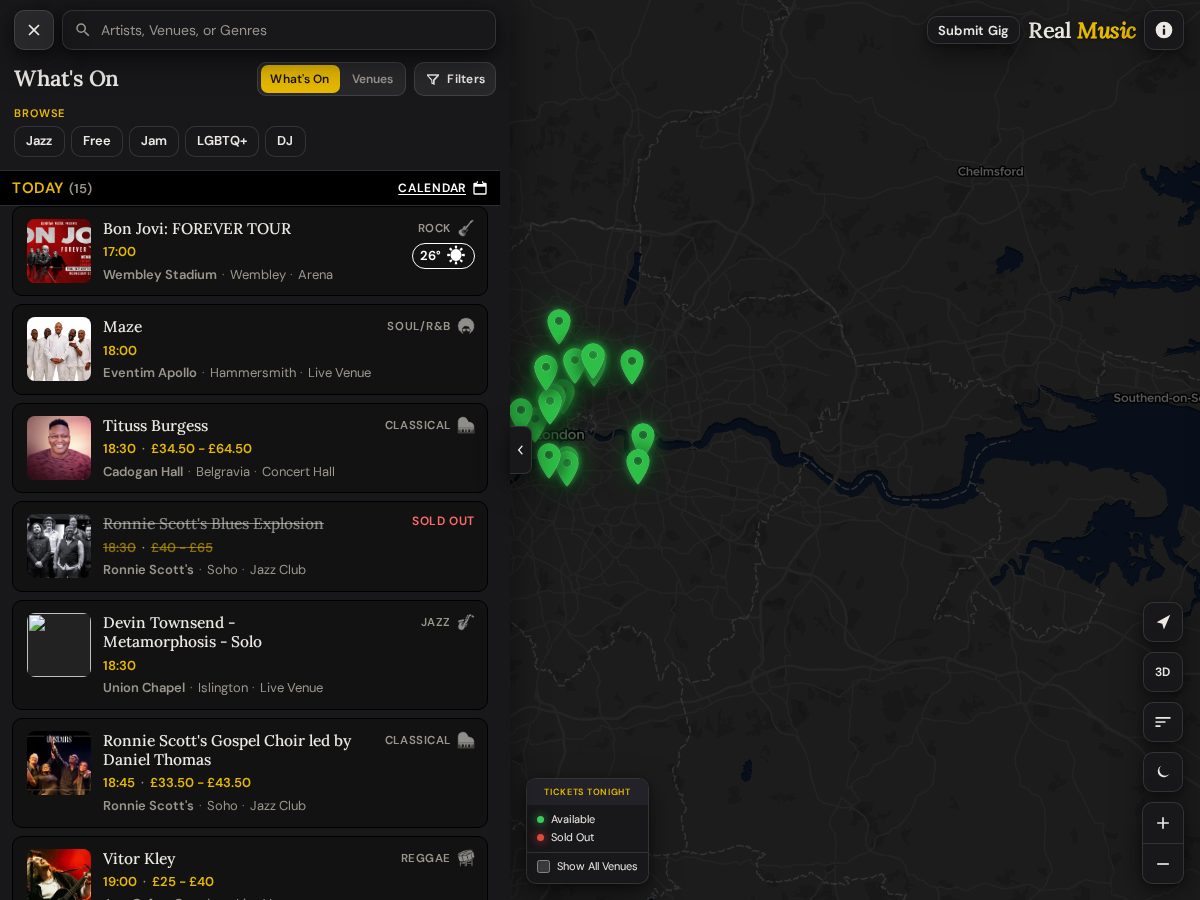1200x900 pixels.
Task: Browse the Jazz category chip
Action: coord(39,141)
